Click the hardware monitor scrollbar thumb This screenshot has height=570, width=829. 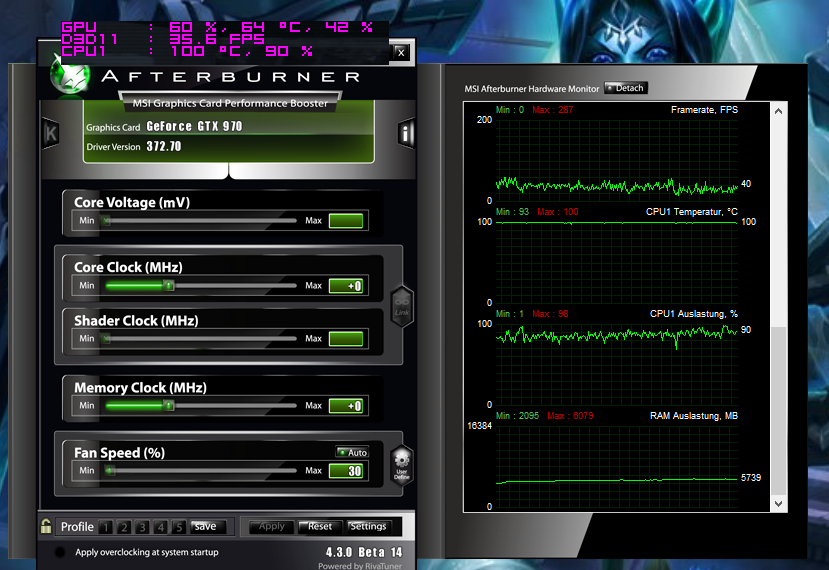778,411
